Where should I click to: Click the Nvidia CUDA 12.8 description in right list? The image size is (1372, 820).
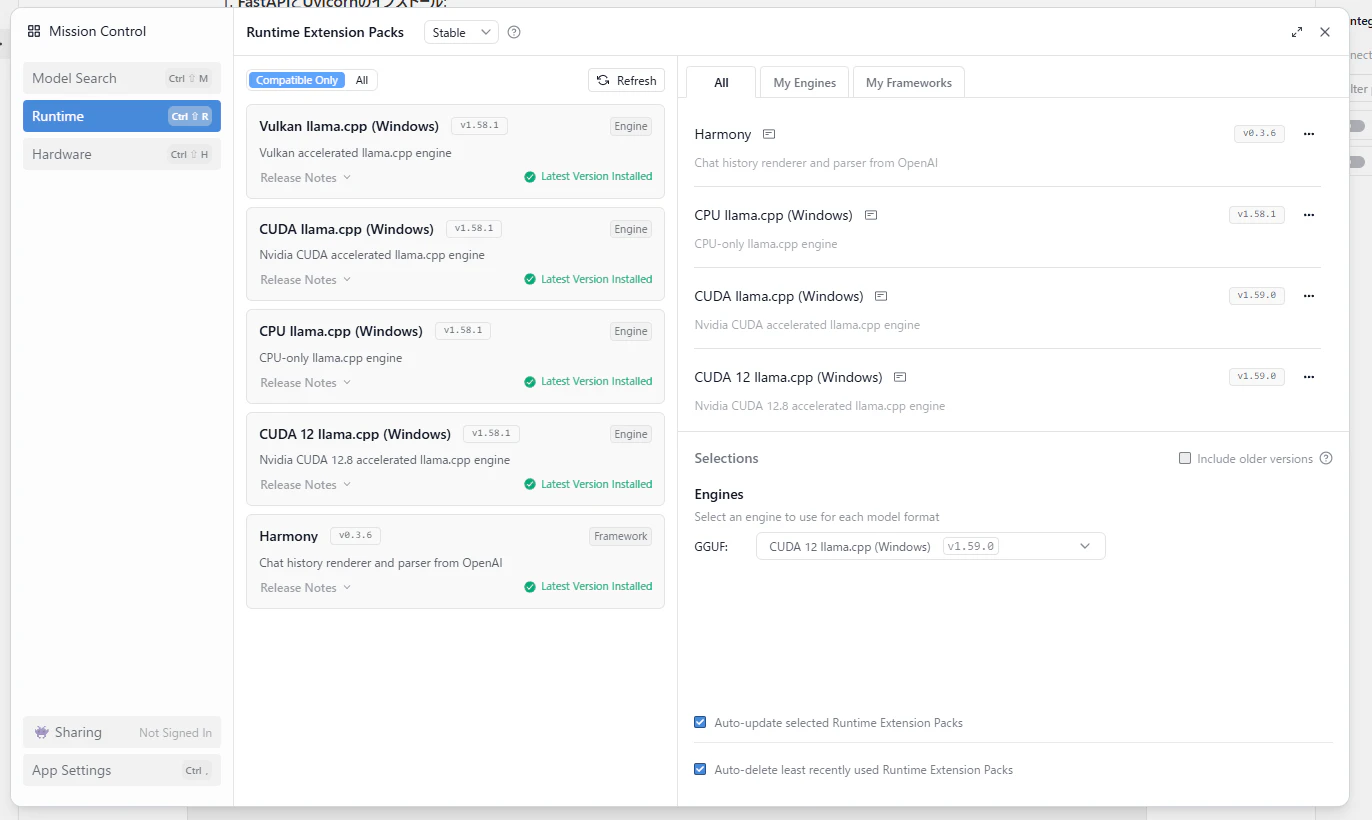[820, 406]
